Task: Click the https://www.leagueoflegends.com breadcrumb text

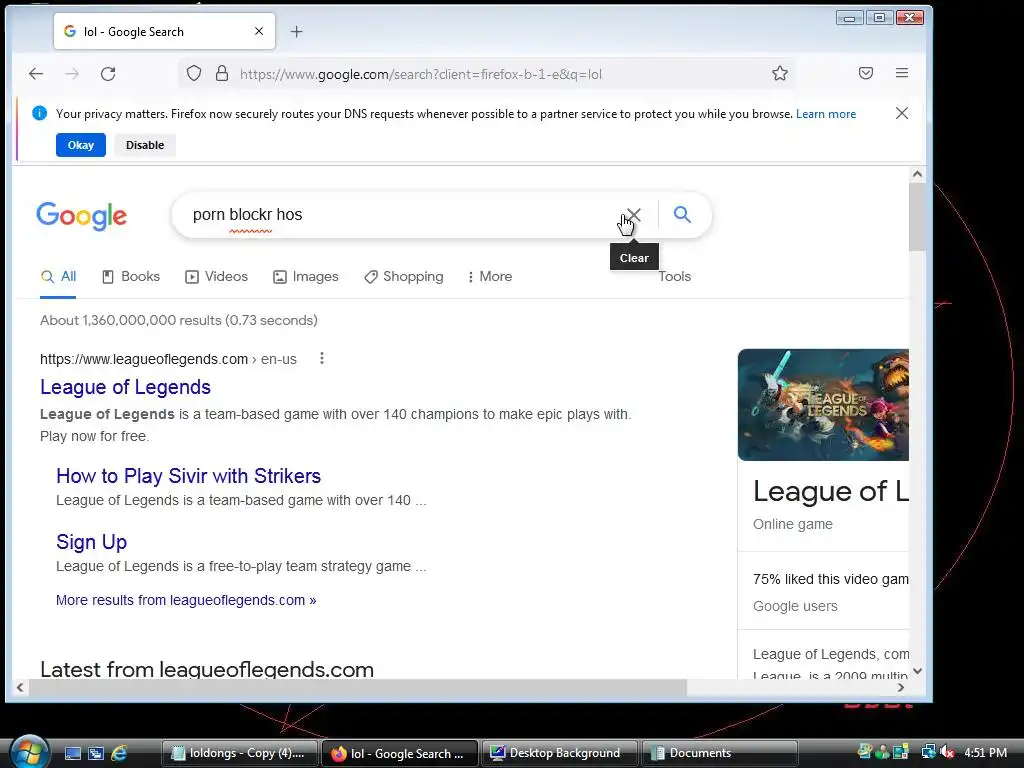Action: (144, 359)
